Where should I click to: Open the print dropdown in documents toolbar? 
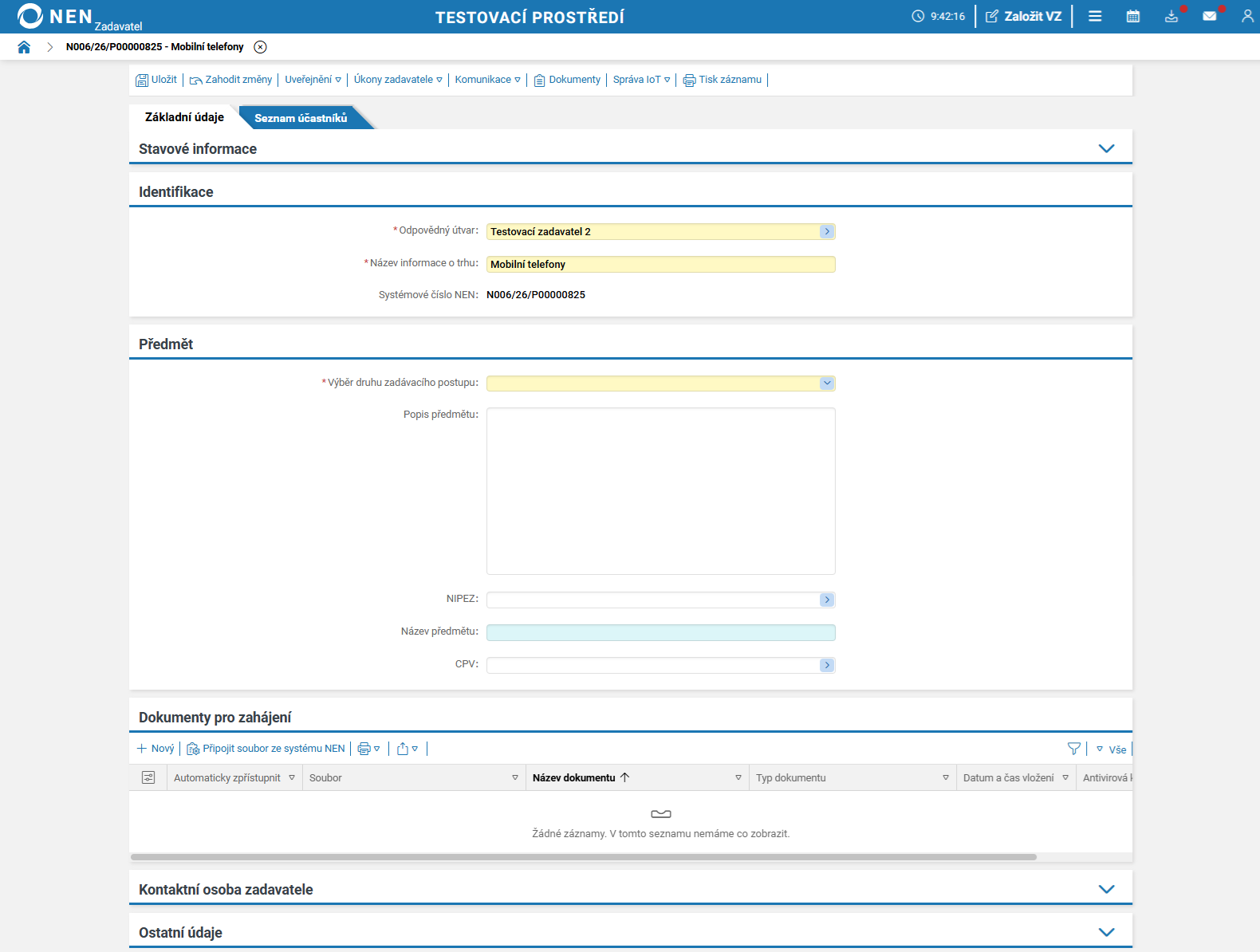tap(368, 749)
